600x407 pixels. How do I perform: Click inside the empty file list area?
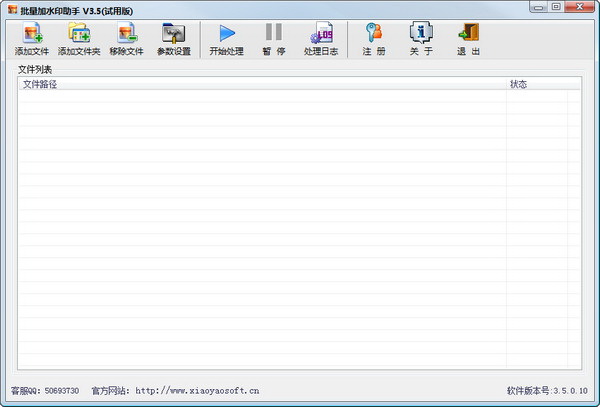pos(260,230)
